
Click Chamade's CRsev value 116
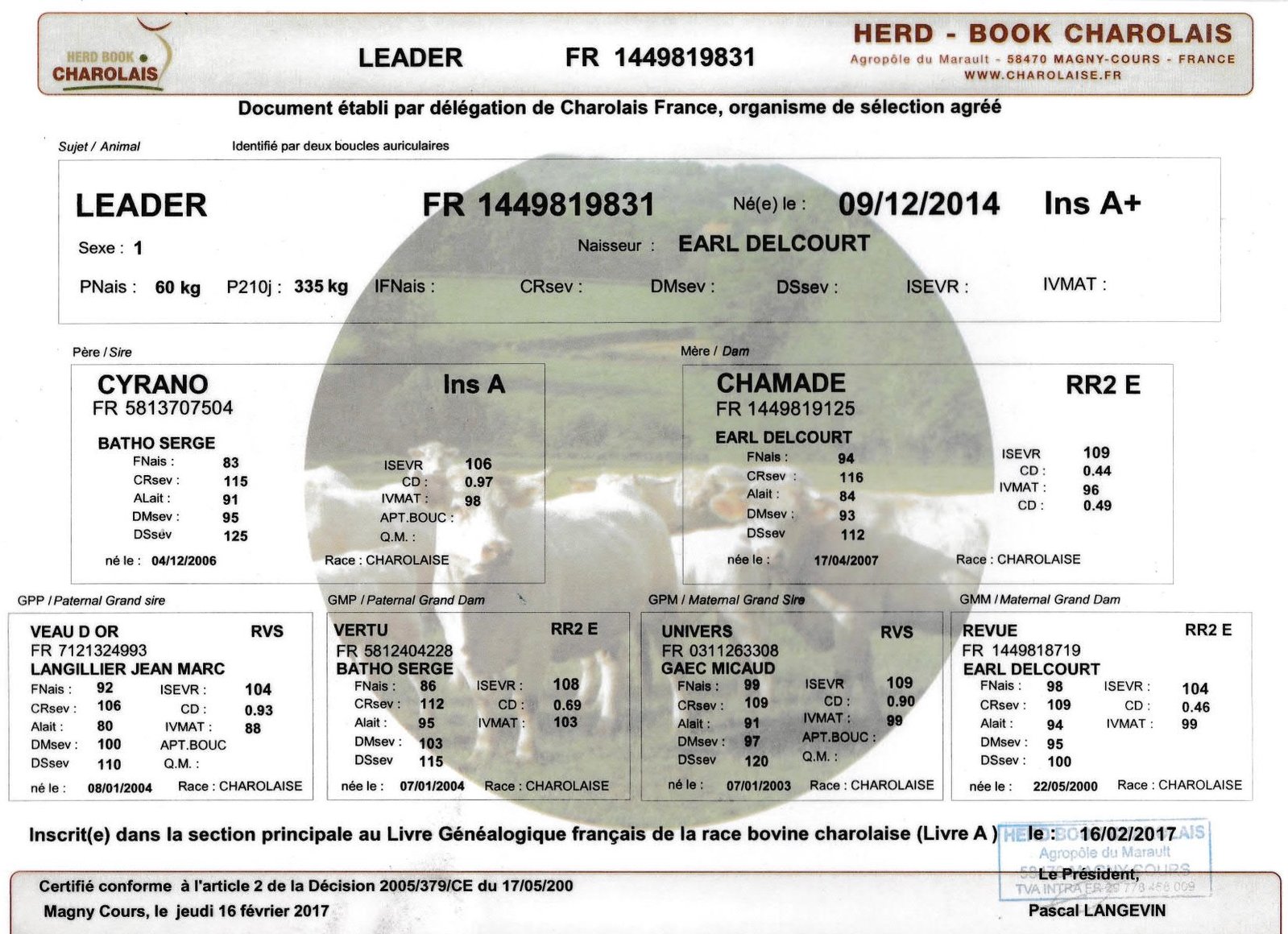coord(851,477)
